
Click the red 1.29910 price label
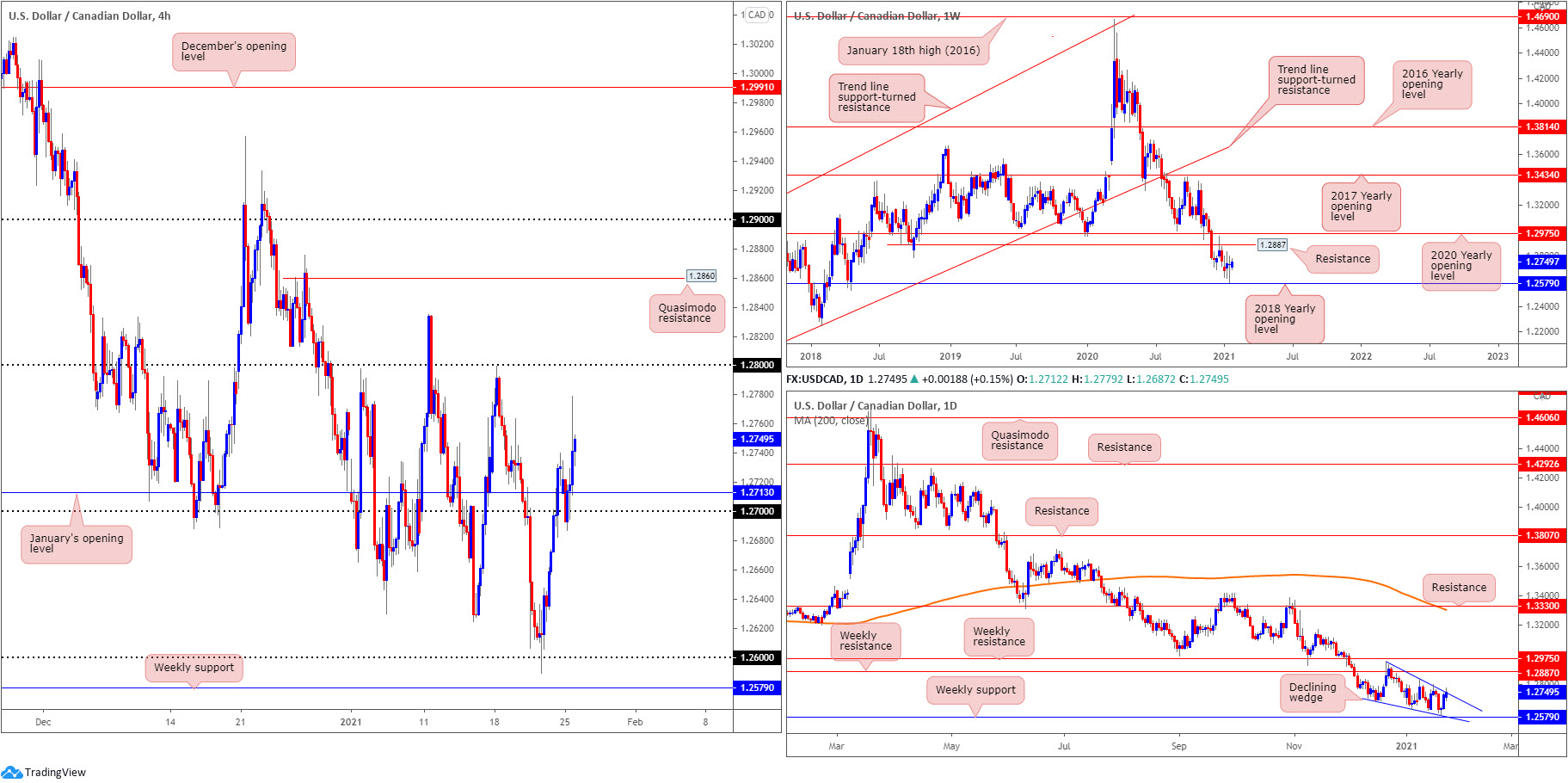tap(757, 87)
